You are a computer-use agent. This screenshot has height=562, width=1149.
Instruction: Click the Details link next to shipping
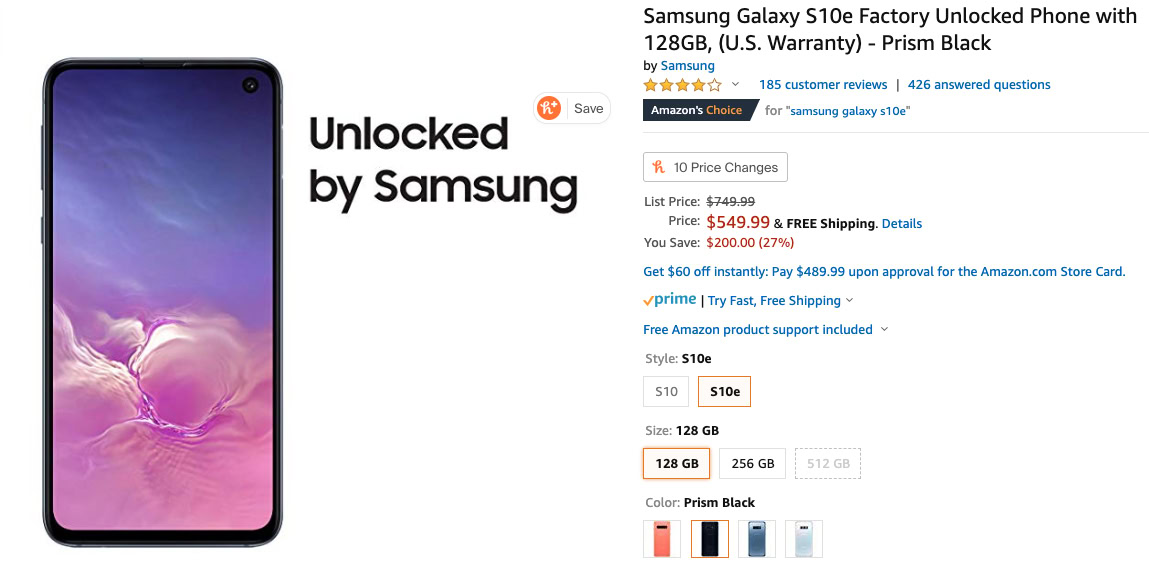[901, 224]
